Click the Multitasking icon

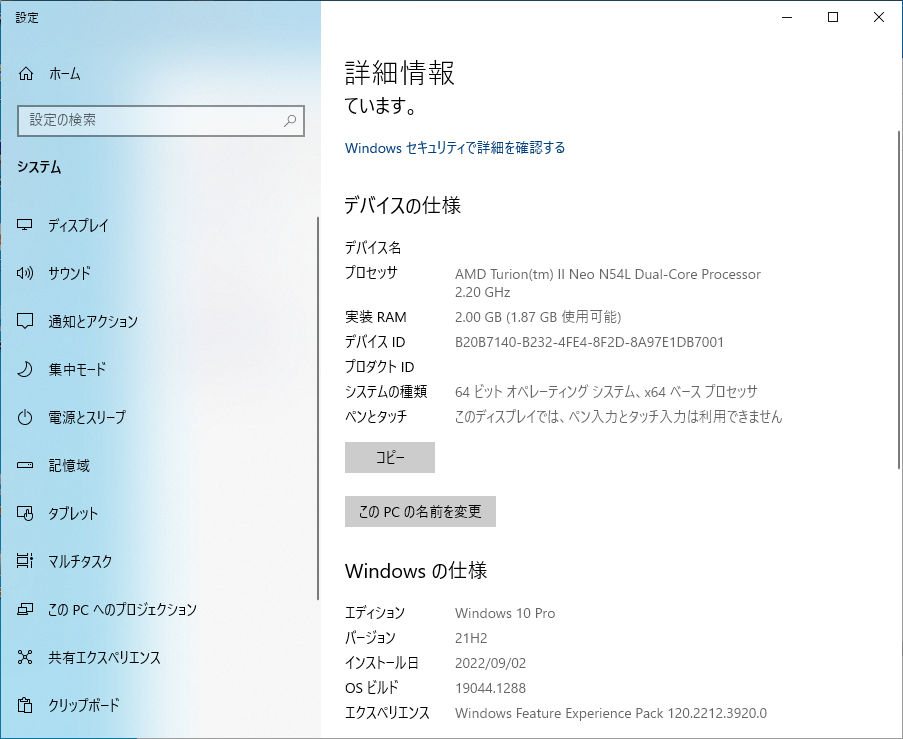pyautogui.click(x=25, y=560)
